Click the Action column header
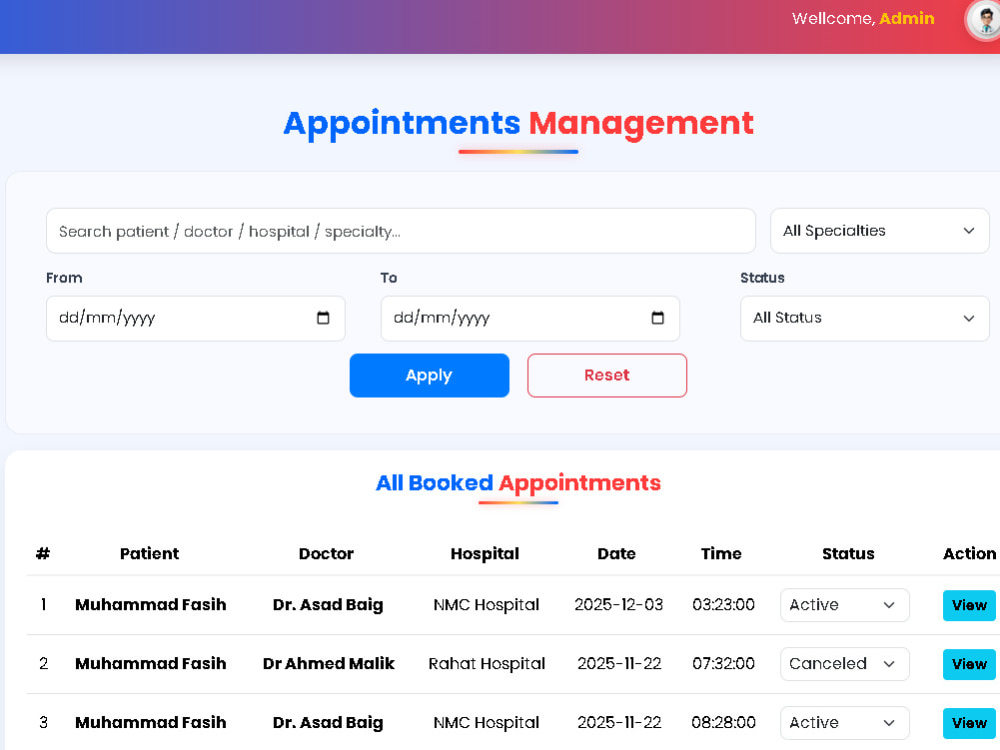 pyautogui.click(x=969, y=553)
